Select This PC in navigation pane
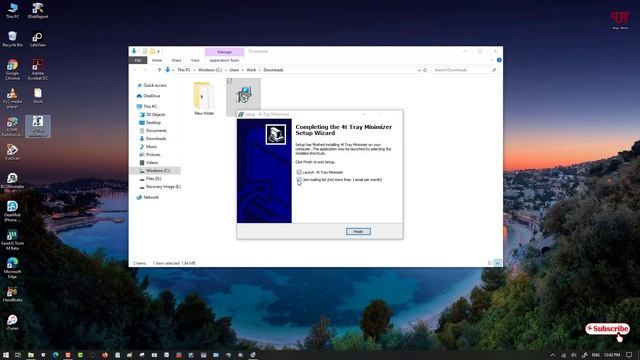This screenshot has width=640, height=360. pos(150,107)
